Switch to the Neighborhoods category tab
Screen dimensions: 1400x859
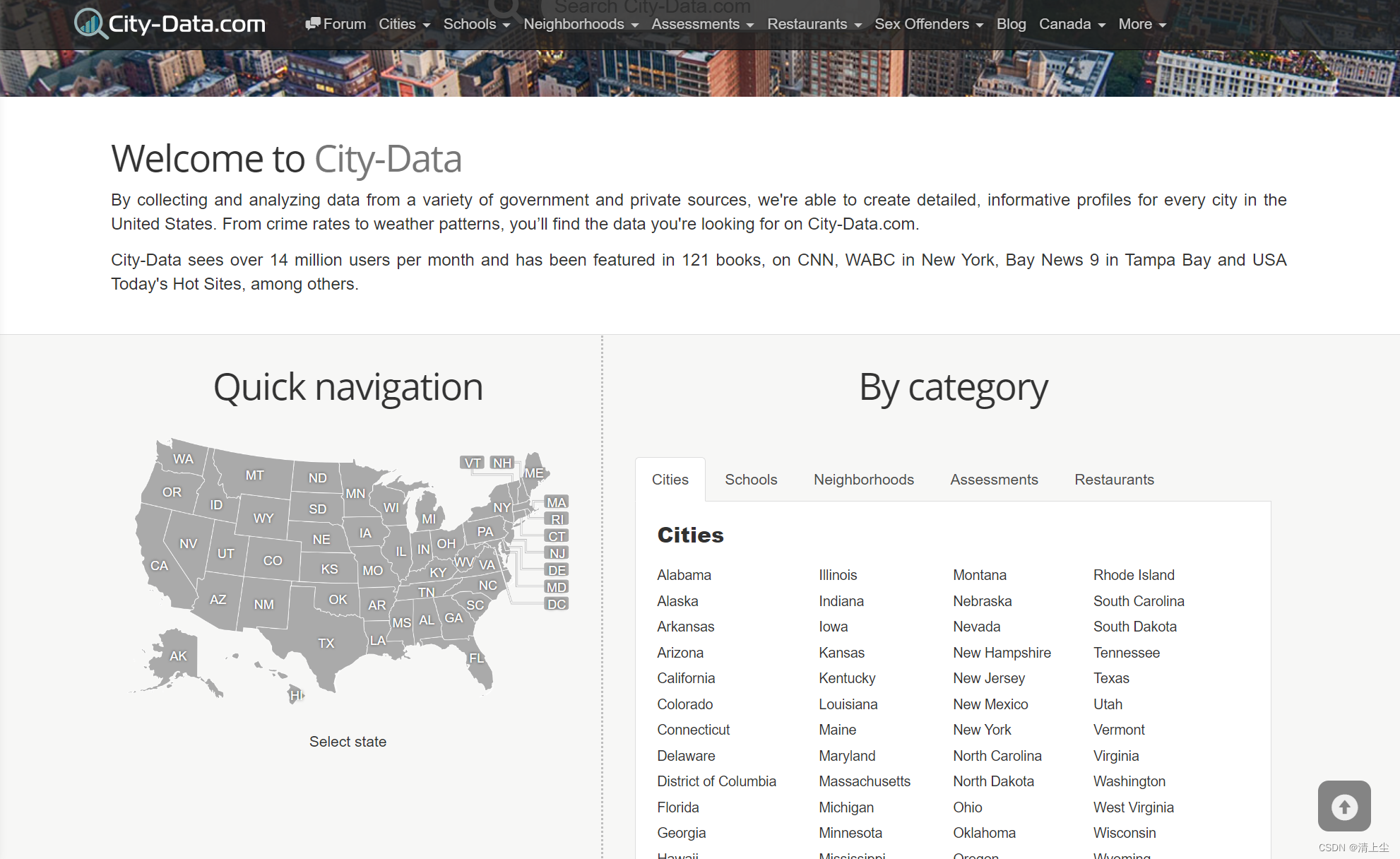point(863,480)
